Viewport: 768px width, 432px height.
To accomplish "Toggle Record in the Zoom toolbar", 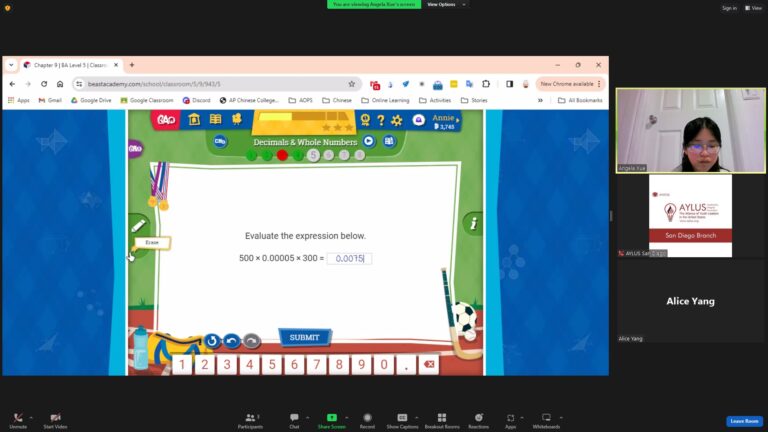I will (367, 420).
